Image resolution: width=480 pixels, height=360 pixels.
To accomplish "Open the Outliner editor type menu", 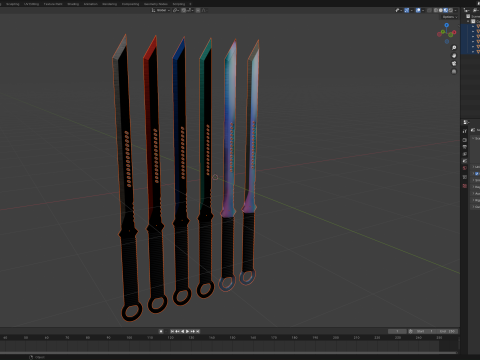I will (x=467, y=10).
